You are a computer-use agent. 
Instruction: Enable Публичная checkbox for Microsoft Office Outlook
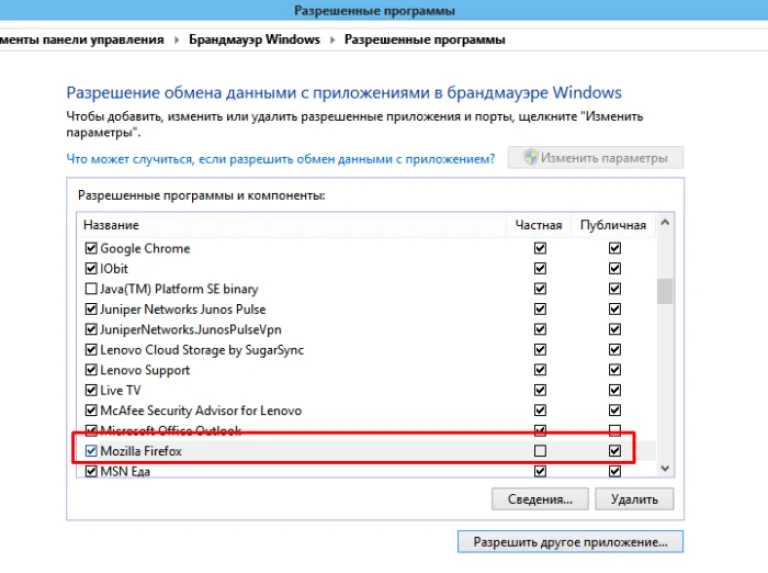[x=615, y=430]
